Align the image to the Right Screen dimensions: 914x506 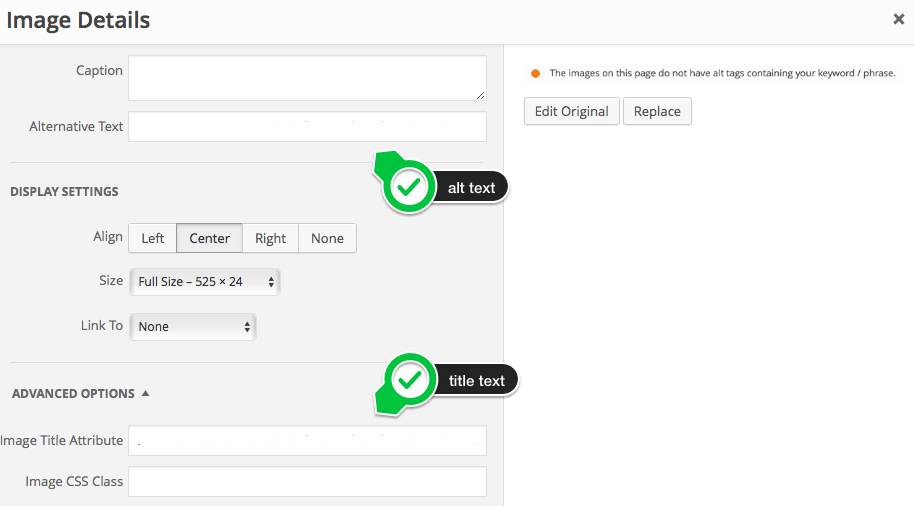click(x=270, y=238)
